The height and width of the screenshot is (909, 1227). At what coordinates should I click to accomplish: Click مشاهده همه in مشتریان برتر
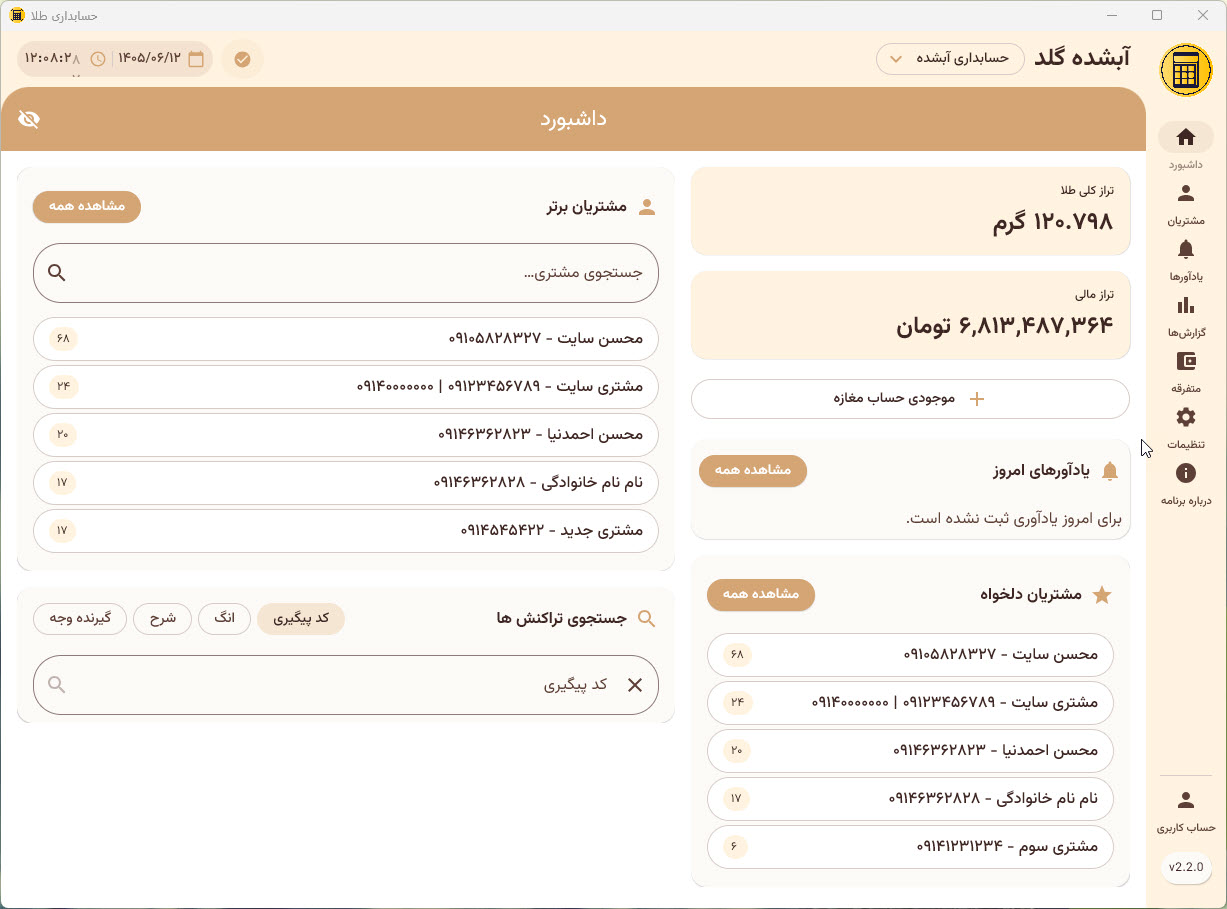coord(87,207)
